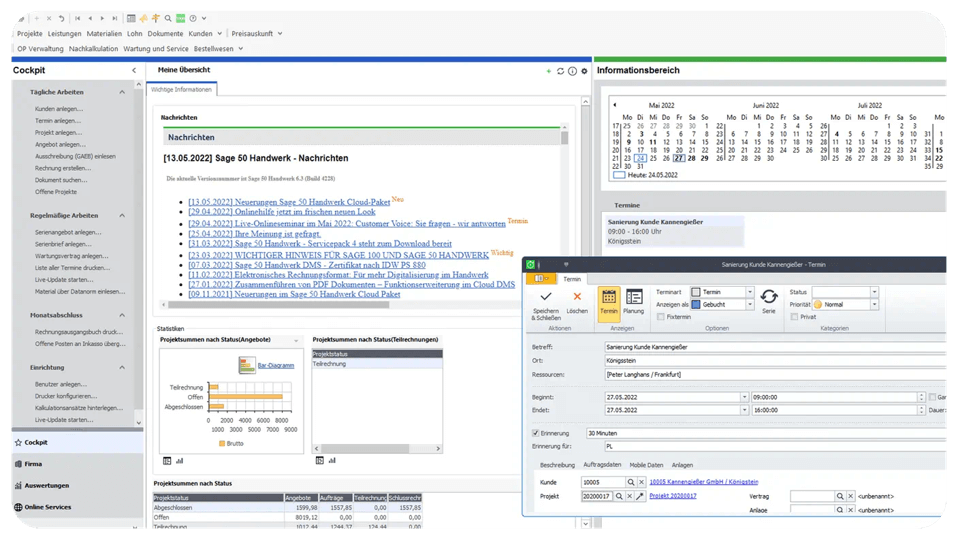Screen dimensions: 958x540
Task: Jump to last record toolbar arrow
Action: [x=114, y=18]
